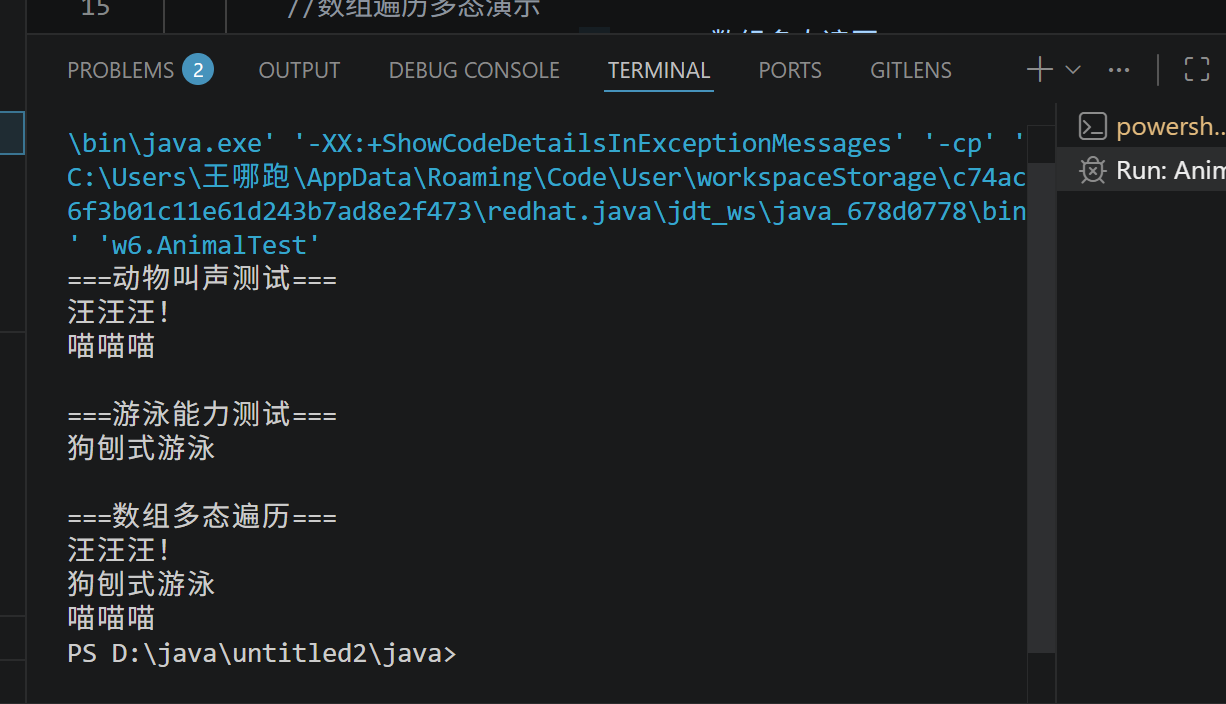Click the problems count badge showing 2
Screen dimensions: 1226x704
coord(198,70)
